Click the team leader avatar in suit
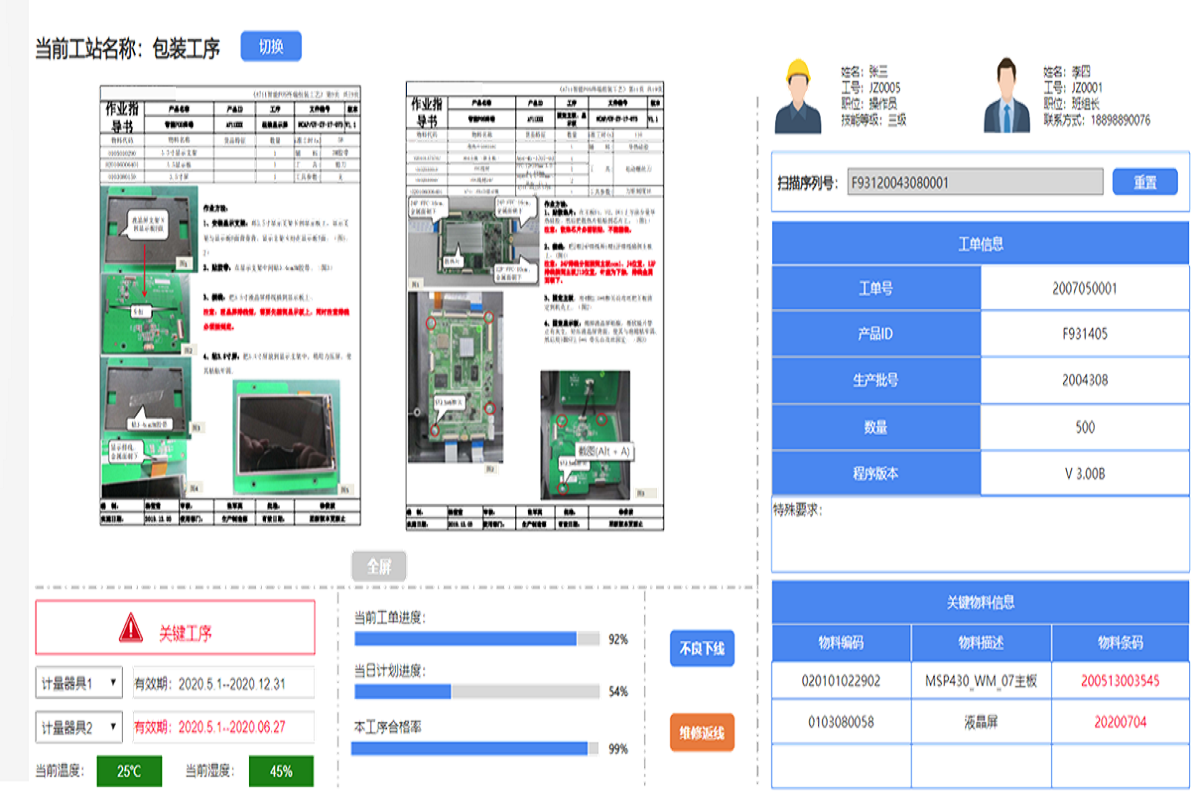 (x=1005, y=95)
